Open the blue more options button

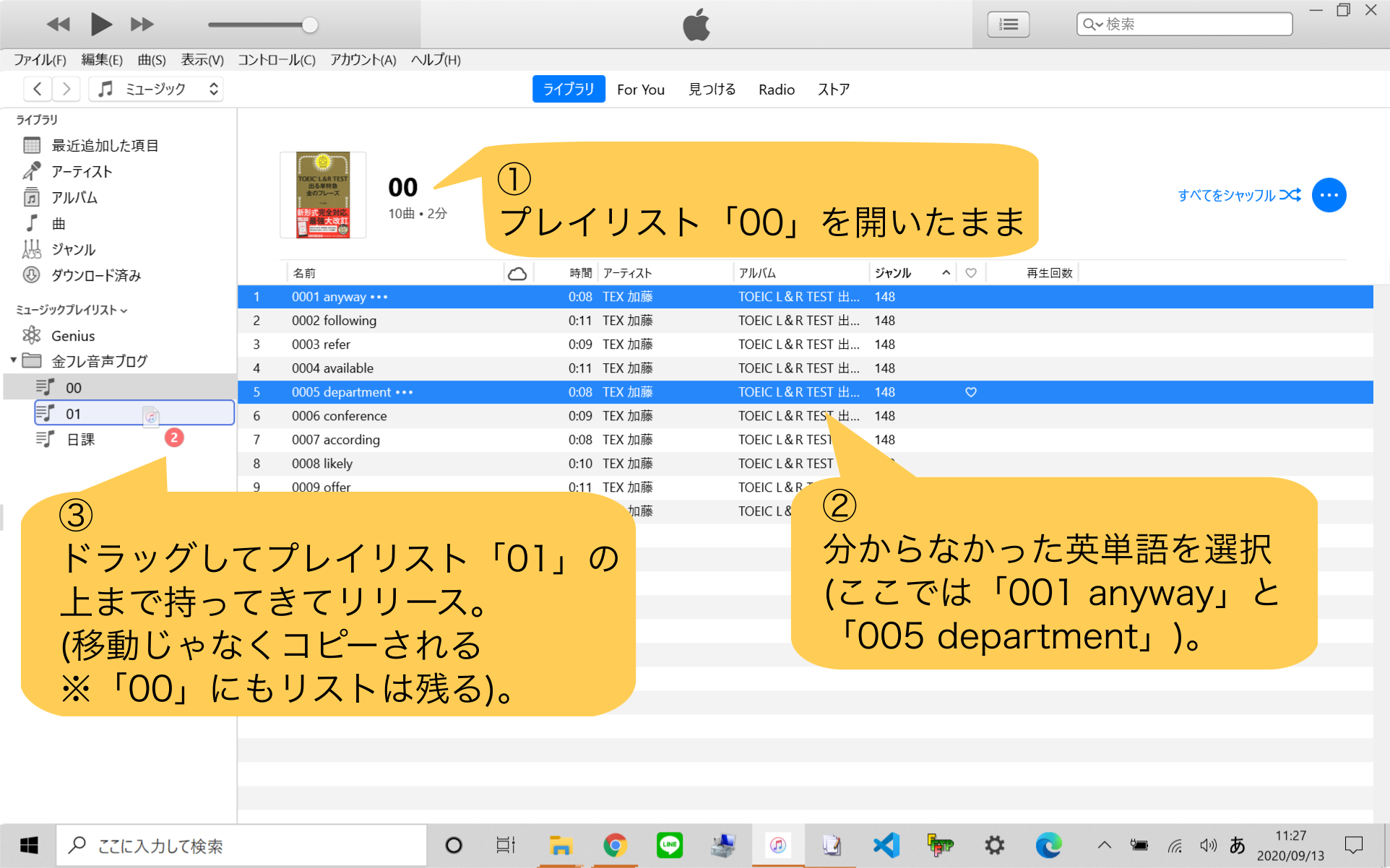tap(1329, 195)
